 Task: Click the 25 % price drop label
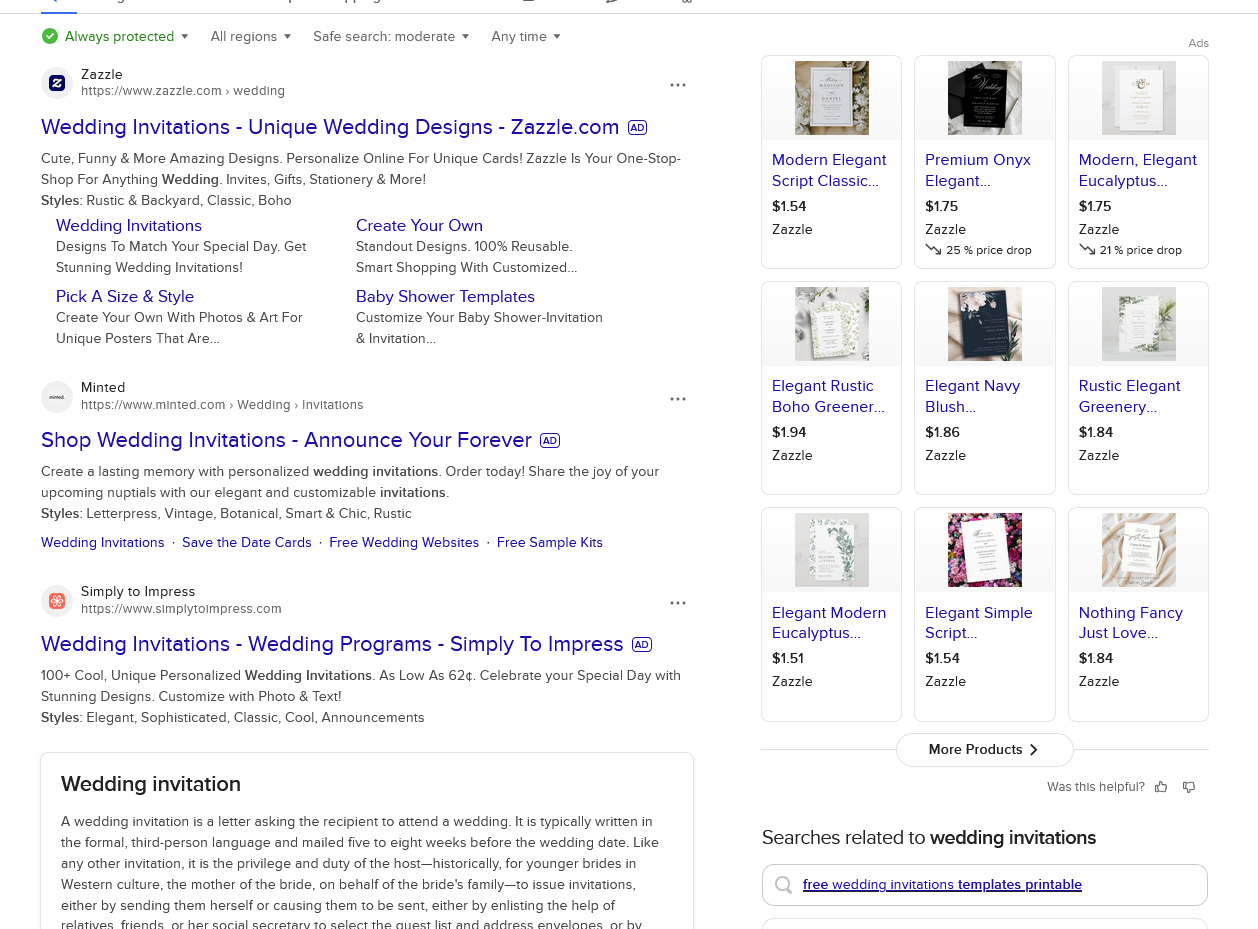tap(978, 250)
